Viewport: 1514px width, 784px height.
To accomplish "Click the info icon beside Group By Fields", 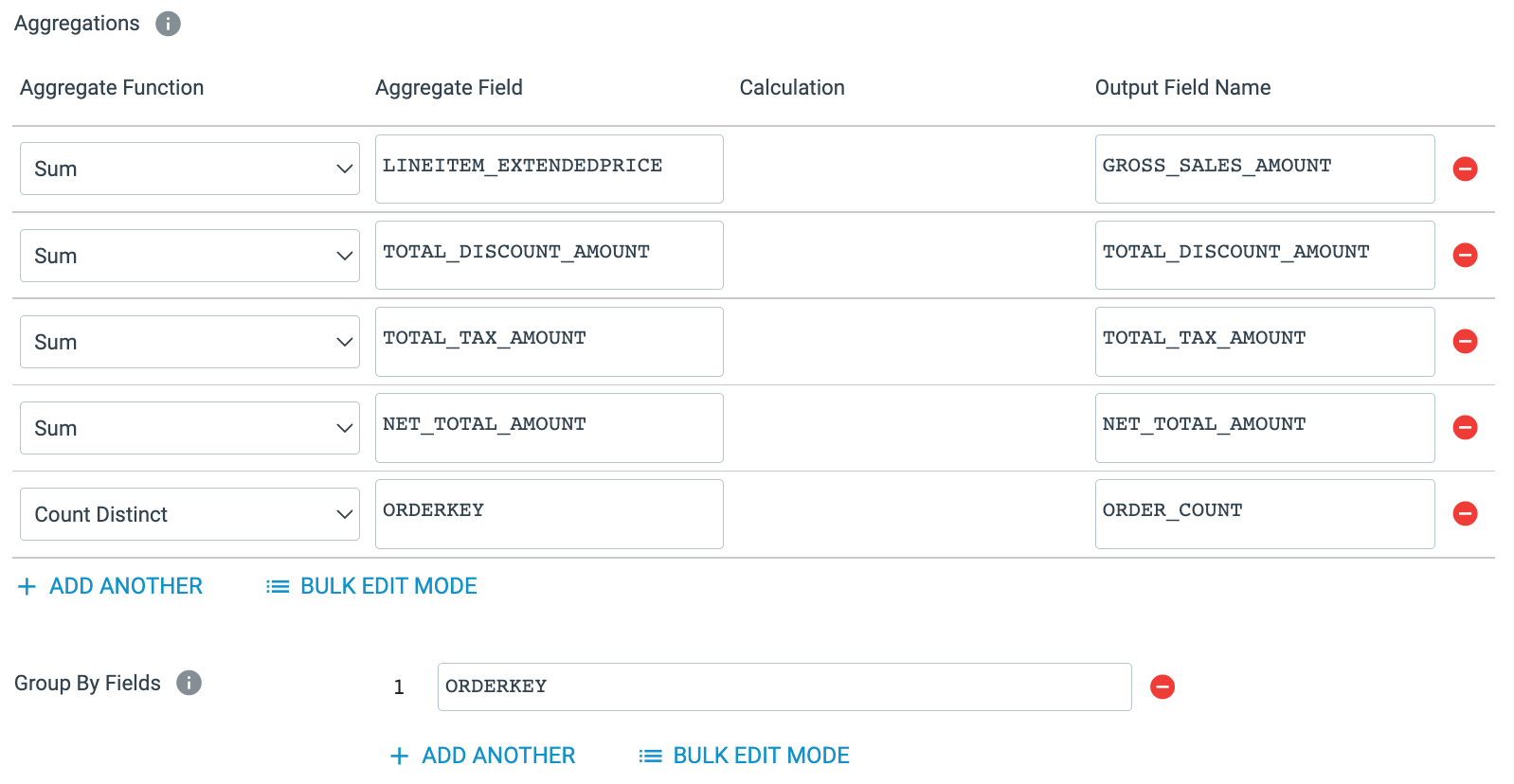I will 189,683.
